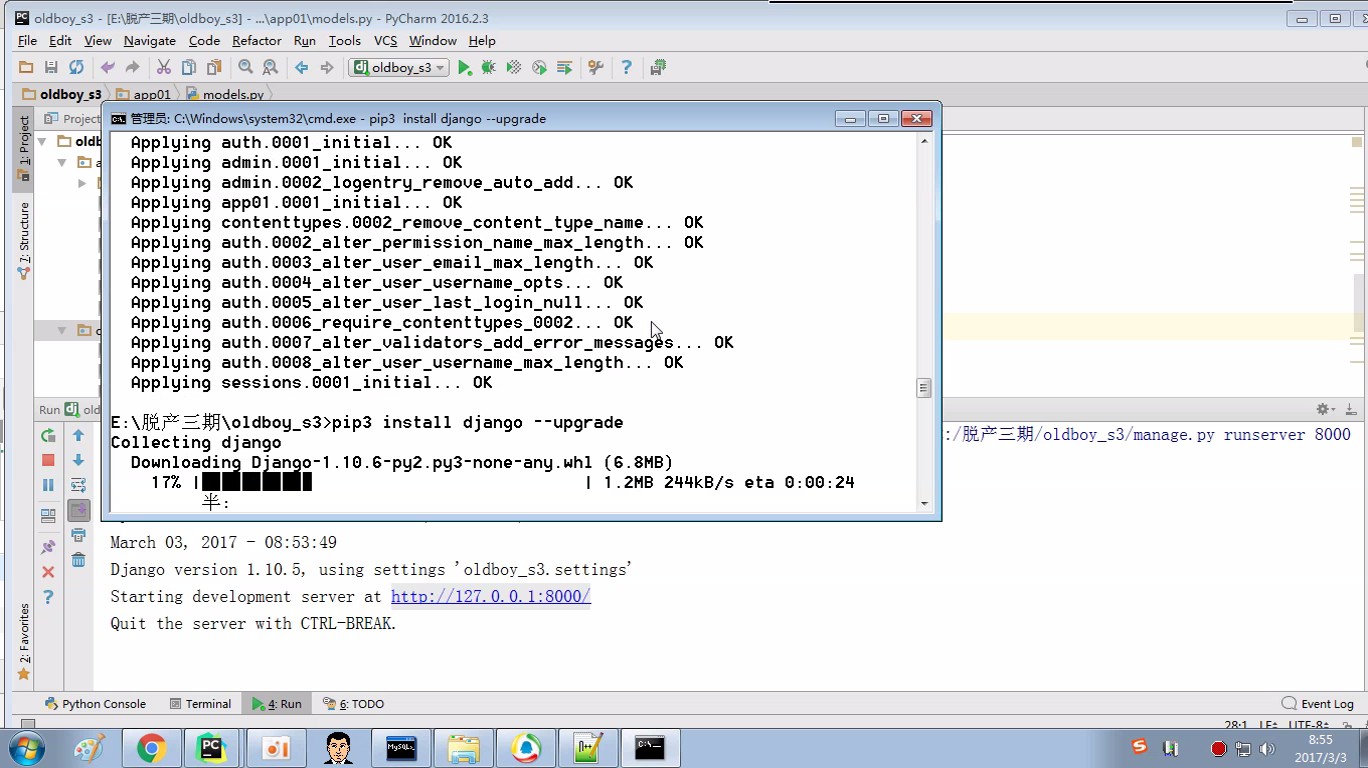This screenshot has height=768, width=1368.
Task: Toggle the 2: Favorites side panel
Action: tap(24, 641)
